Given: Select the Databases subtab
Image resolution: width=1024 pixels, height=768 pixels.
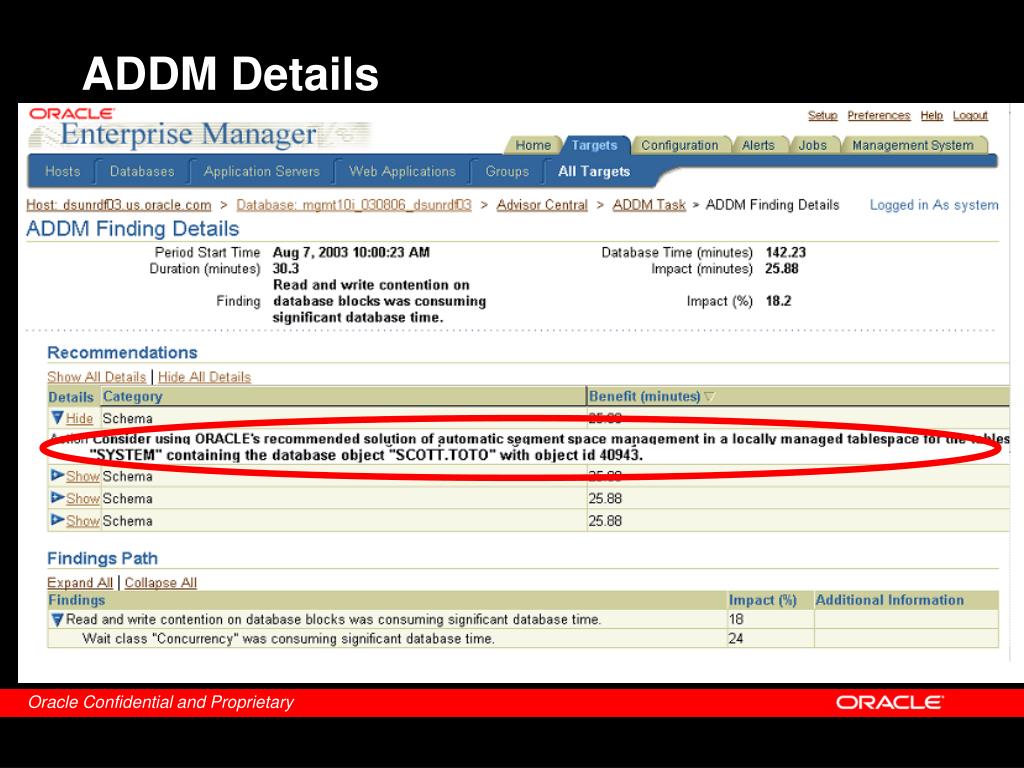Looking at the screenshot, I should click(142, 171).
